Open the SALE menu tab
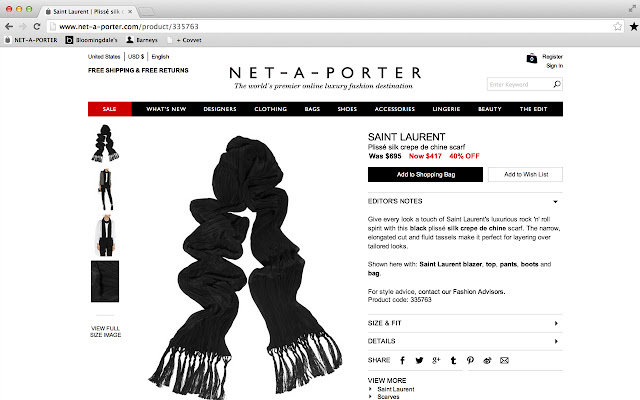Viewport: 640px width, 400px height. click(x=109, y=109)
